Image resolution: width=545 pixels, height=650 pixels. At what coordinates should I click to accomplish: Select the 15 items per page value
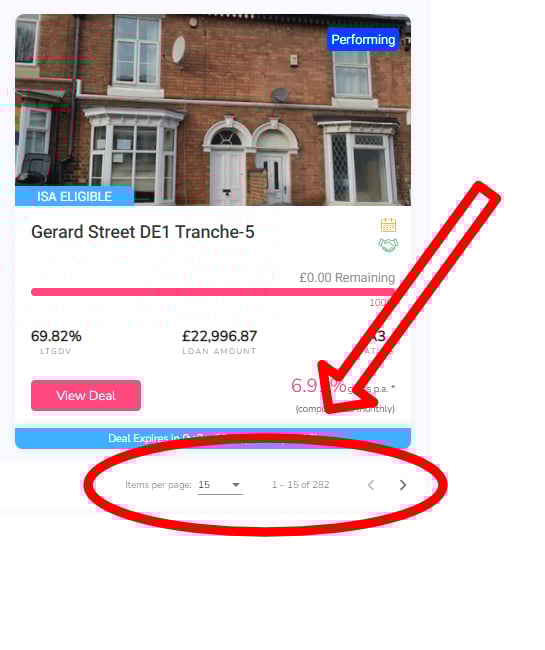pos(204,485)
